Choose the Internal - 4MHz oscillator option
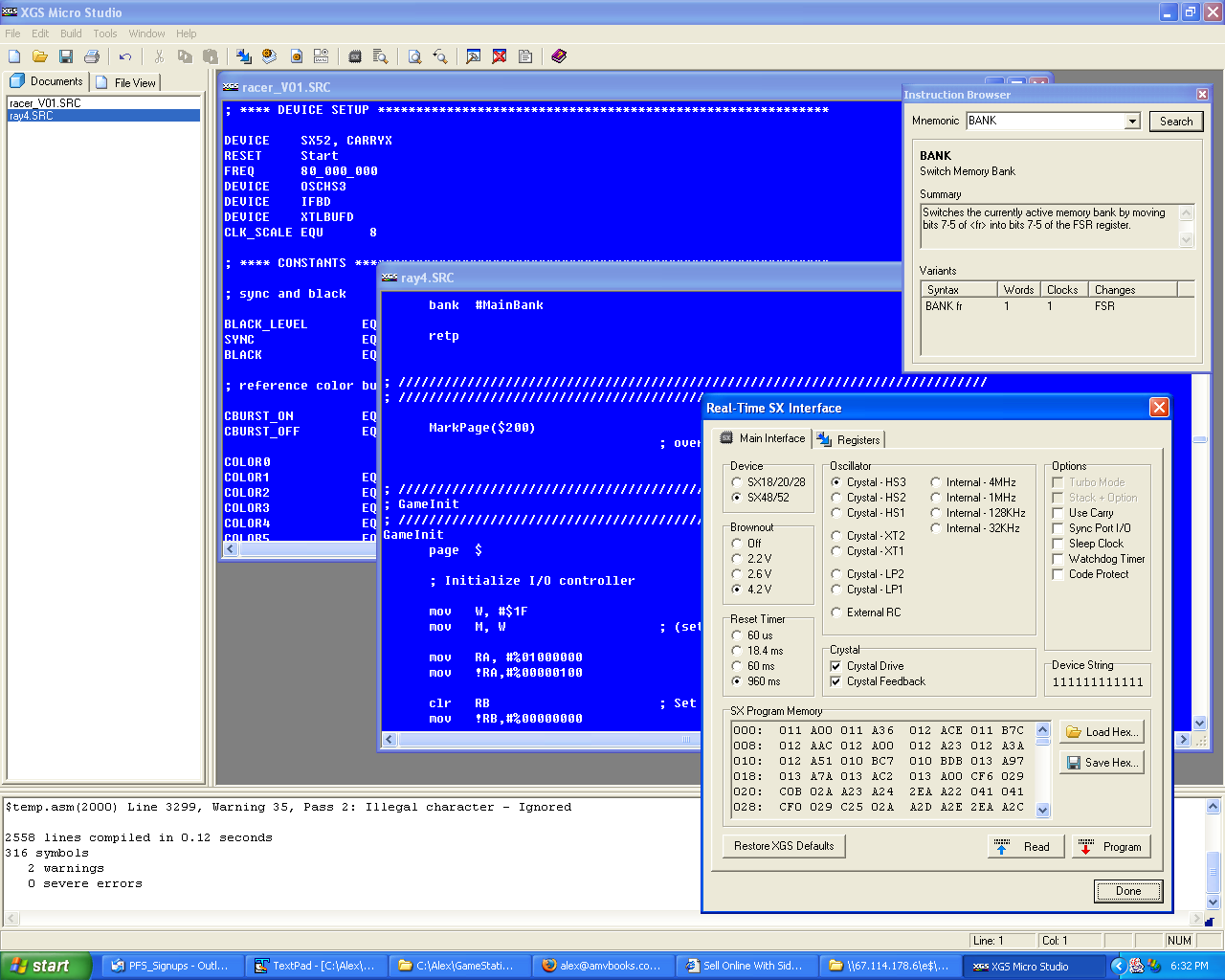This screenshot has width=1225, height=980. tap(936, 482)
